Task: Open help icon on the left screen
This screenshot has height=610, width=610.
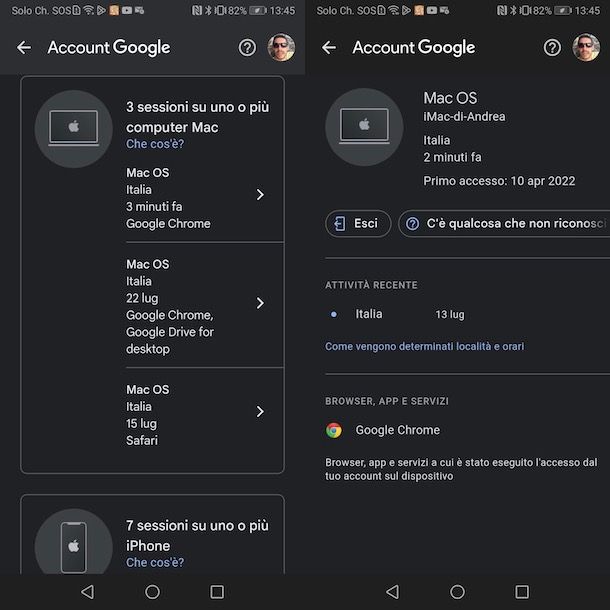Action: [x=247, y=47]
